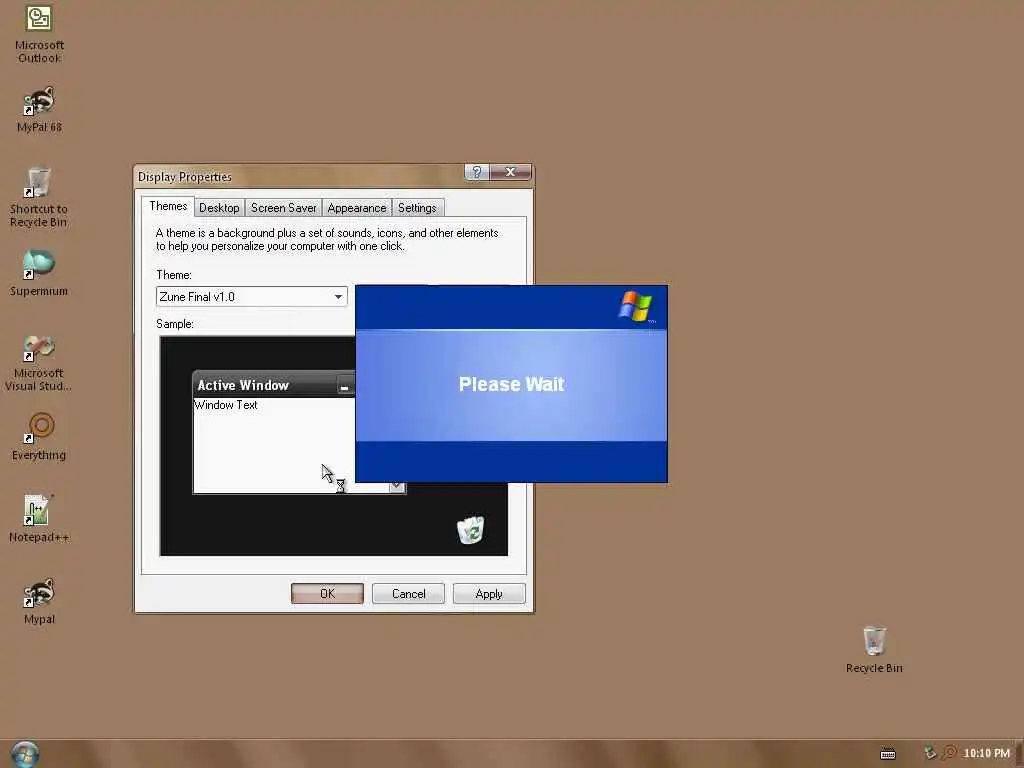Select the Shortcut to Recycle Bin icon
Image resolution: width=1024 pixels, height=768 pixels.
click(39, 197)
